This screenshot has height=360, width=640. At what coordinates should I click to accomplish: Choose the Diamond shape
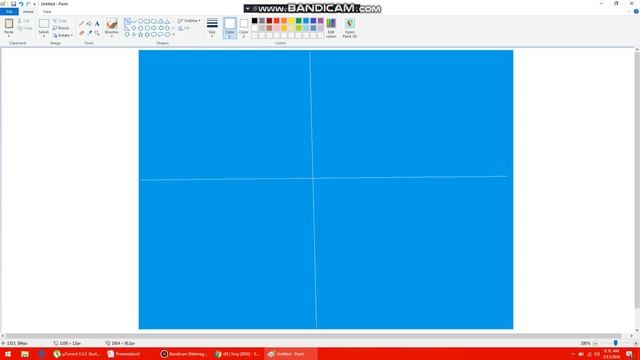pos(134,28)
